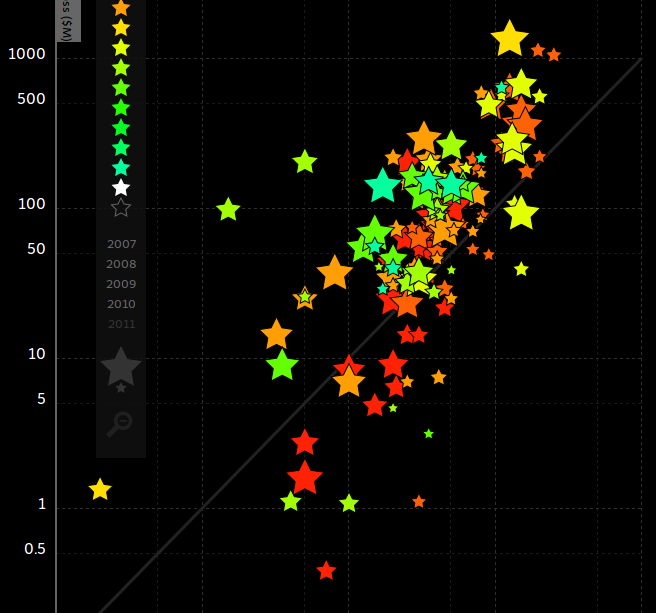
Task: Click the large yellow star right of the diagonal near 100
Action: coord(521,212)
